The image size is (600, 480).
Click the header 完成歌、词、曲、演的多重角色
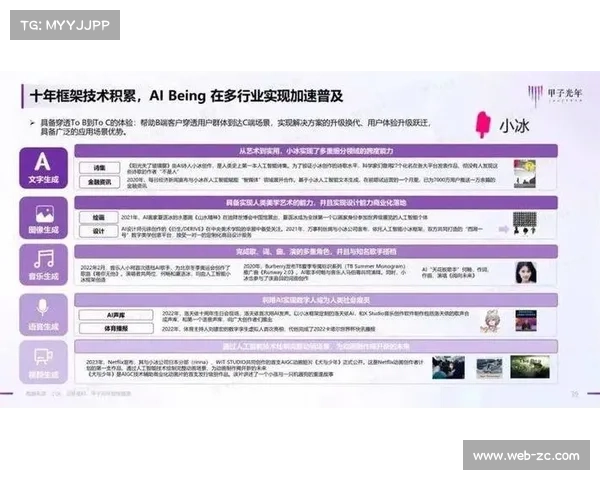click(316, 251)
